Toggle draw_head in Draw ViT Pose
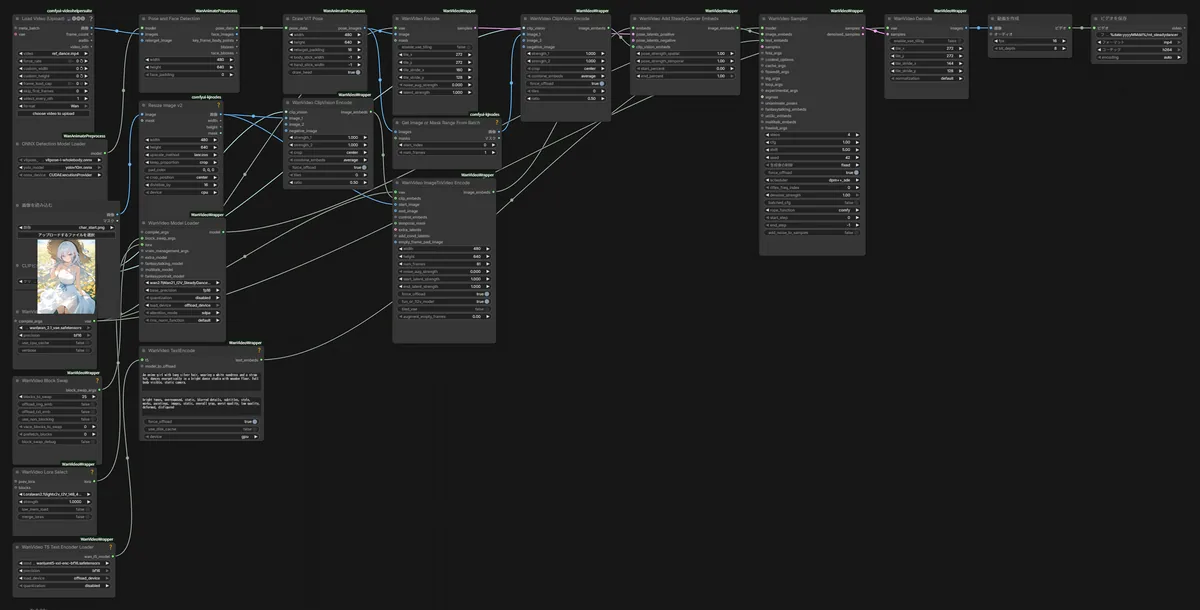The width and height of the screenshot is (1200, 610). pyautogui.click(x=323, y=72)
